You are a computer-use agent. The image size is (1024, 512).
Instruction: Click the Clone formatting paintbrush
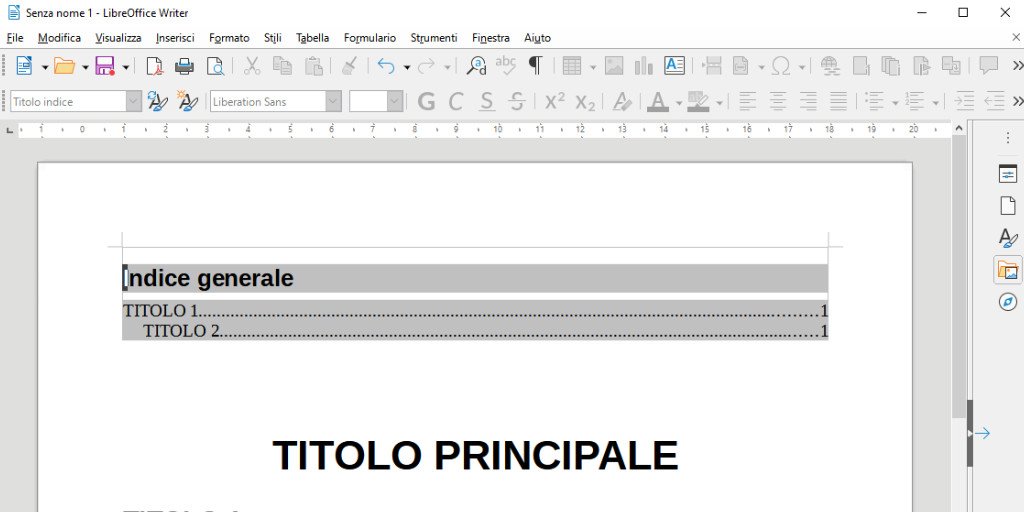coord(349,66)
